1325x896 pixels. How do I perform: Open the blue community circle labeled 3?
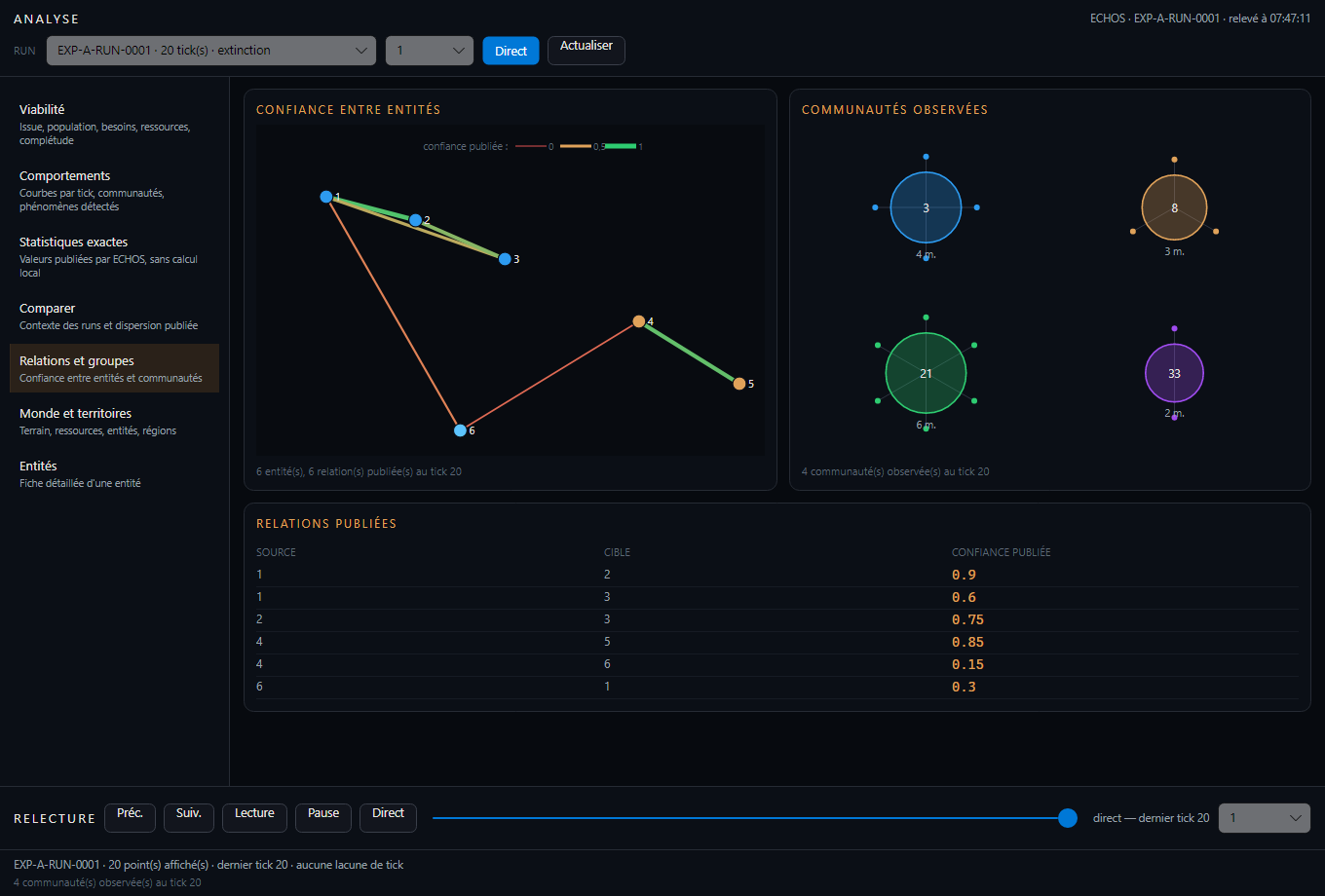point(926,207)
